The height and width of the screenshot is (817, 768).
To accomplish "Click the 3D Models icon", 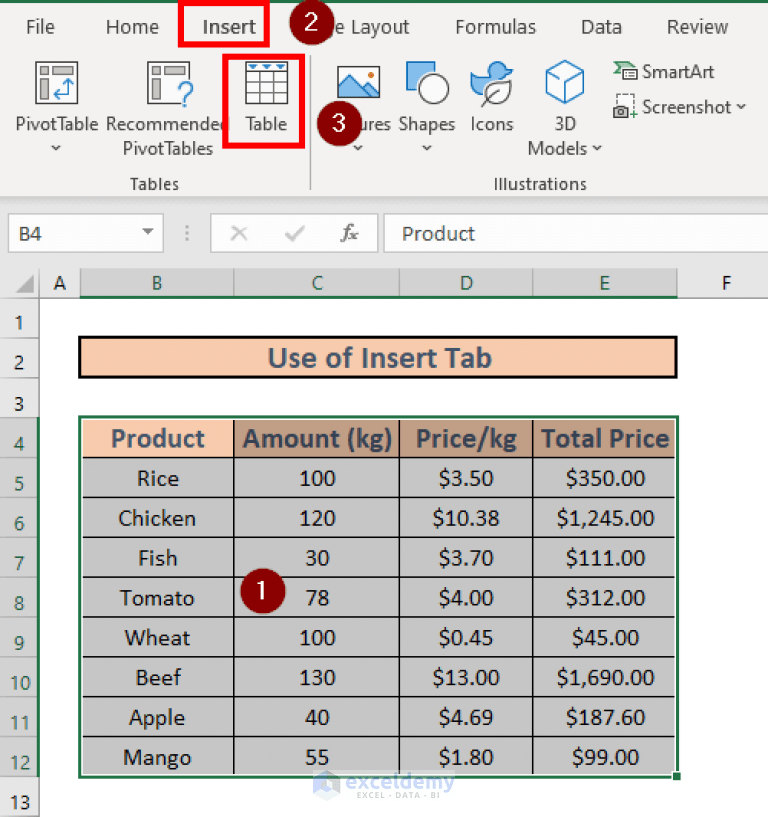I will (x=564, y=82).
